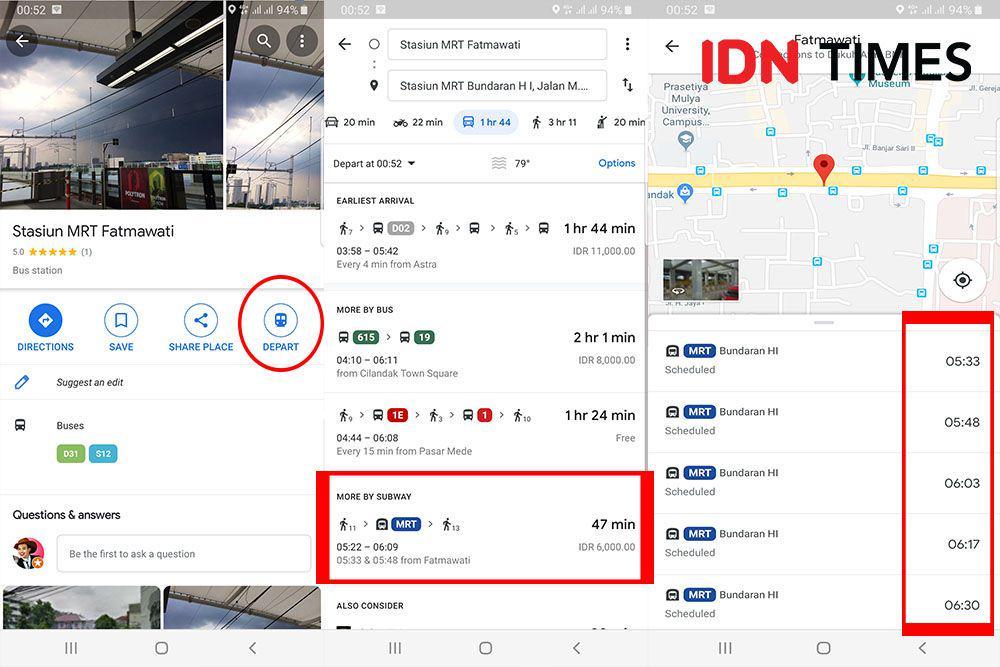Tap the red location pin on map
The height and width of the screenshot is (667, 1000).
tap(824, 169)
